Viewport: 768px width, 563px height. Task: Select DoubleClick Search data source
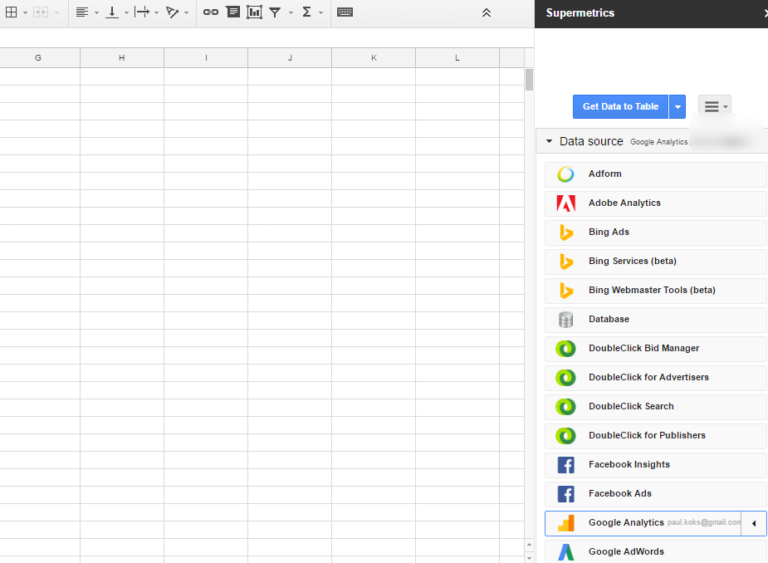tap(655, 406)
